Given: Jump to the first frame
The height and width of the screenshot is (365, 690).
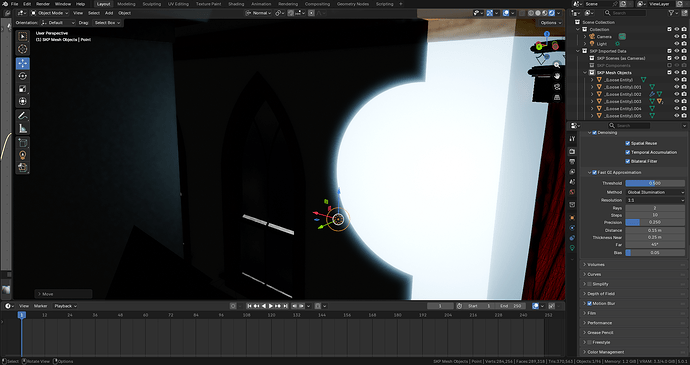Looking at the screenshot, I should (249, 306).
